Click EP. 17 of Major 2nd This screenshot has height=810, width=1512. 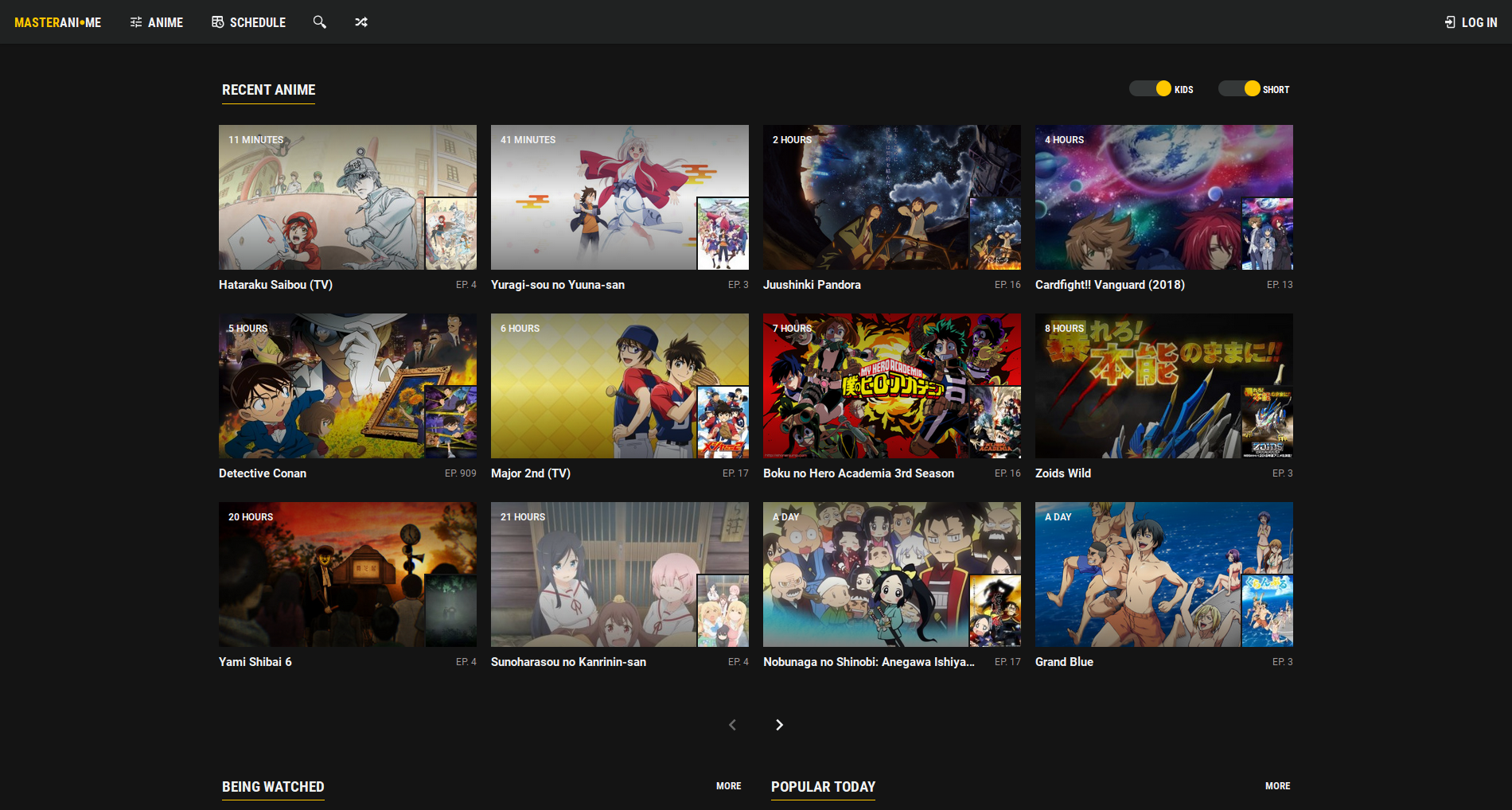[x=735, y=473]
